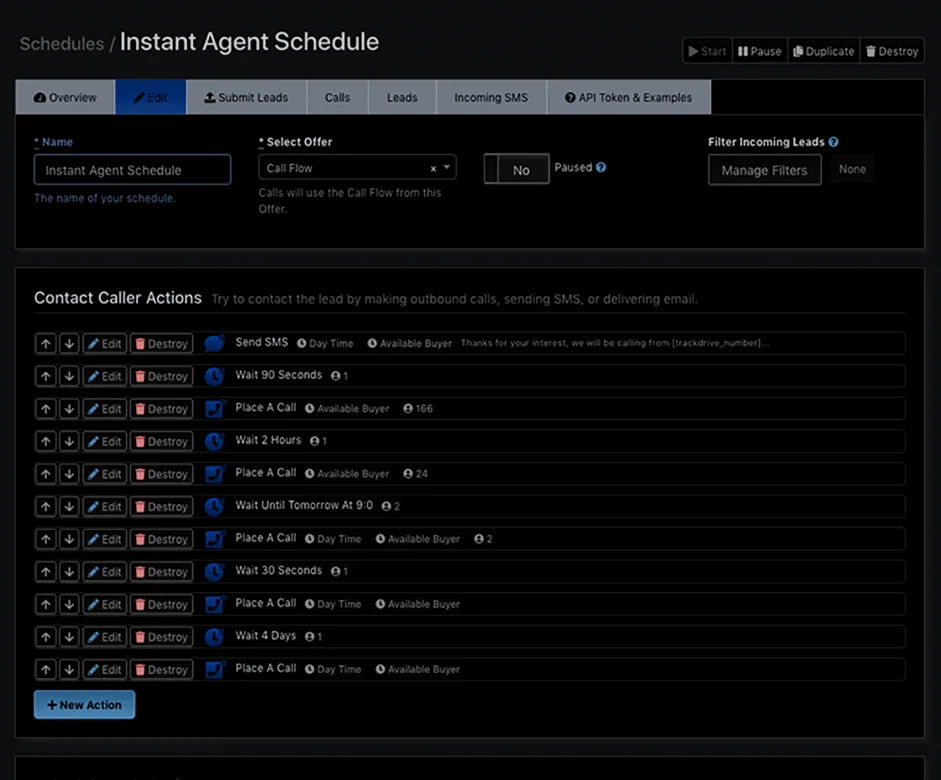Duplicate this schedule
The width and height of the screenshot is (941, 780).
823,51
